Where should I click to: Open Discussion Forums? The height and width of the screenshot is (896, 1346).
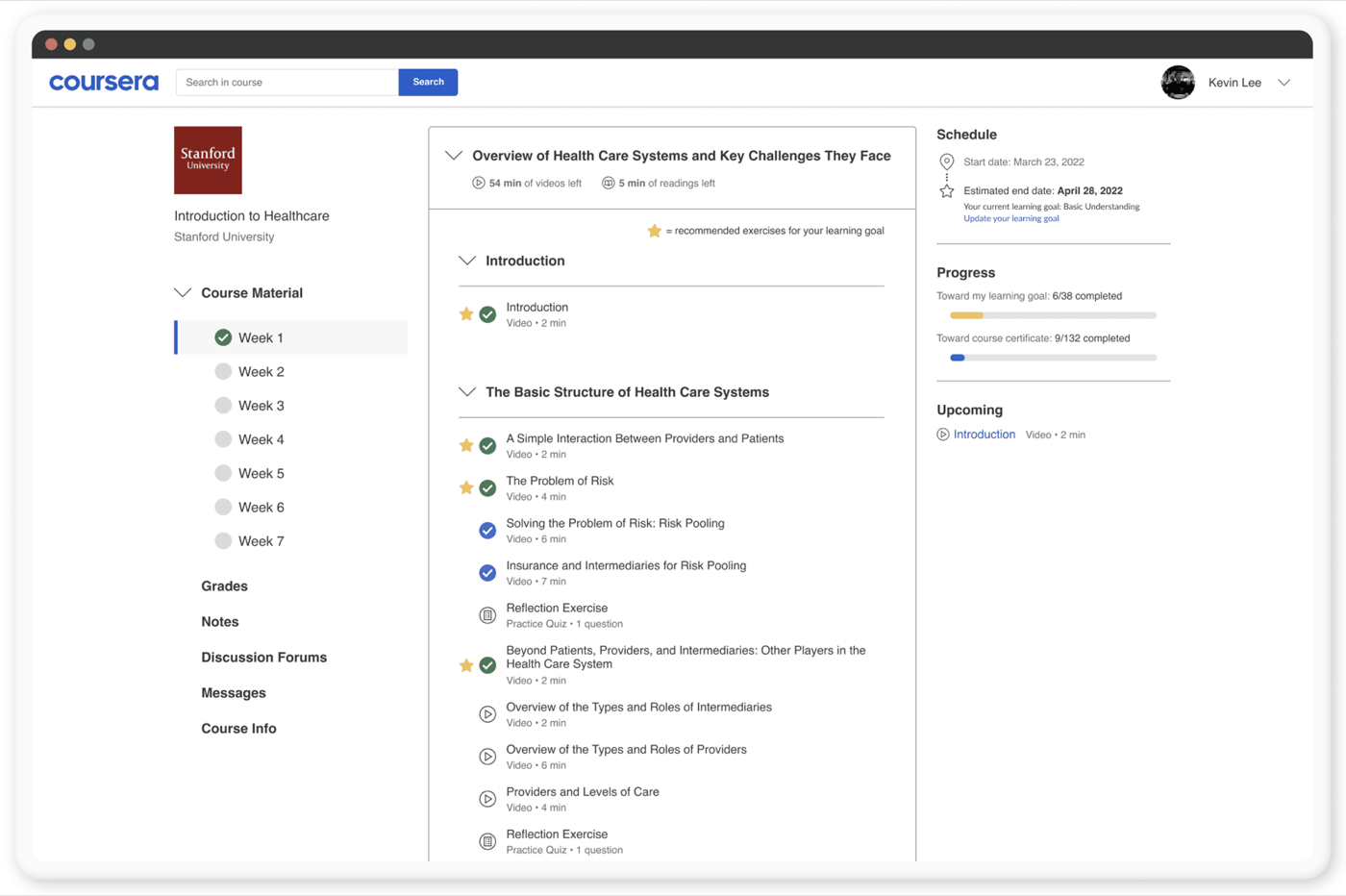tap(264, 657)
